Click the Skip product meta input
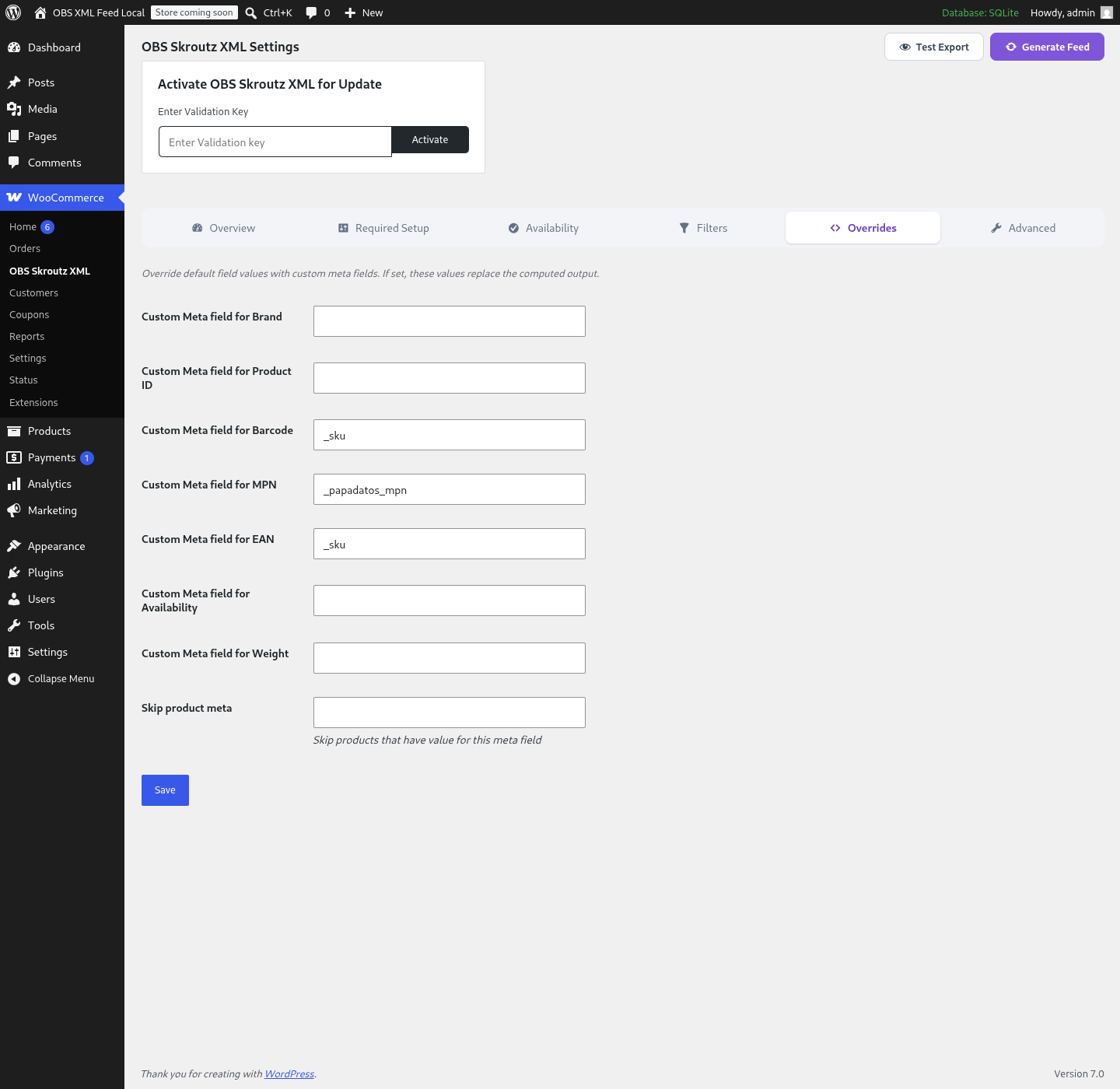Image resolution: width=1120 pixels, height=1089 pixels. (x=450, y=713)
